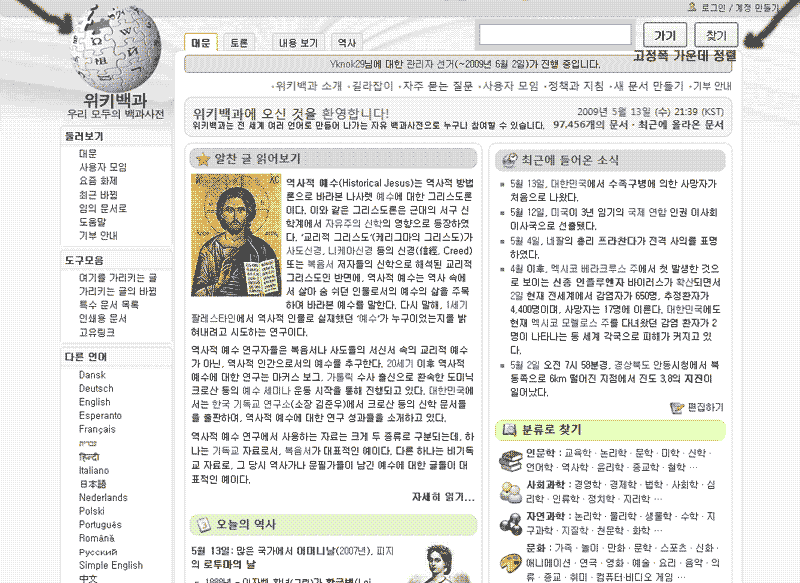800x583 pixels.
Task: Open the 위키백과 소개 link
Action: 309,86
